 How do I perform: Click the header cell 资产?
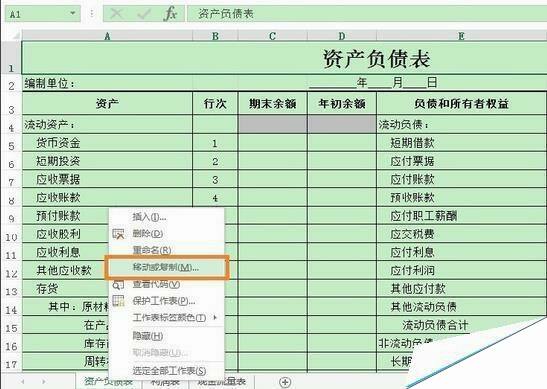pyautogui.click(x=107, y=103)
